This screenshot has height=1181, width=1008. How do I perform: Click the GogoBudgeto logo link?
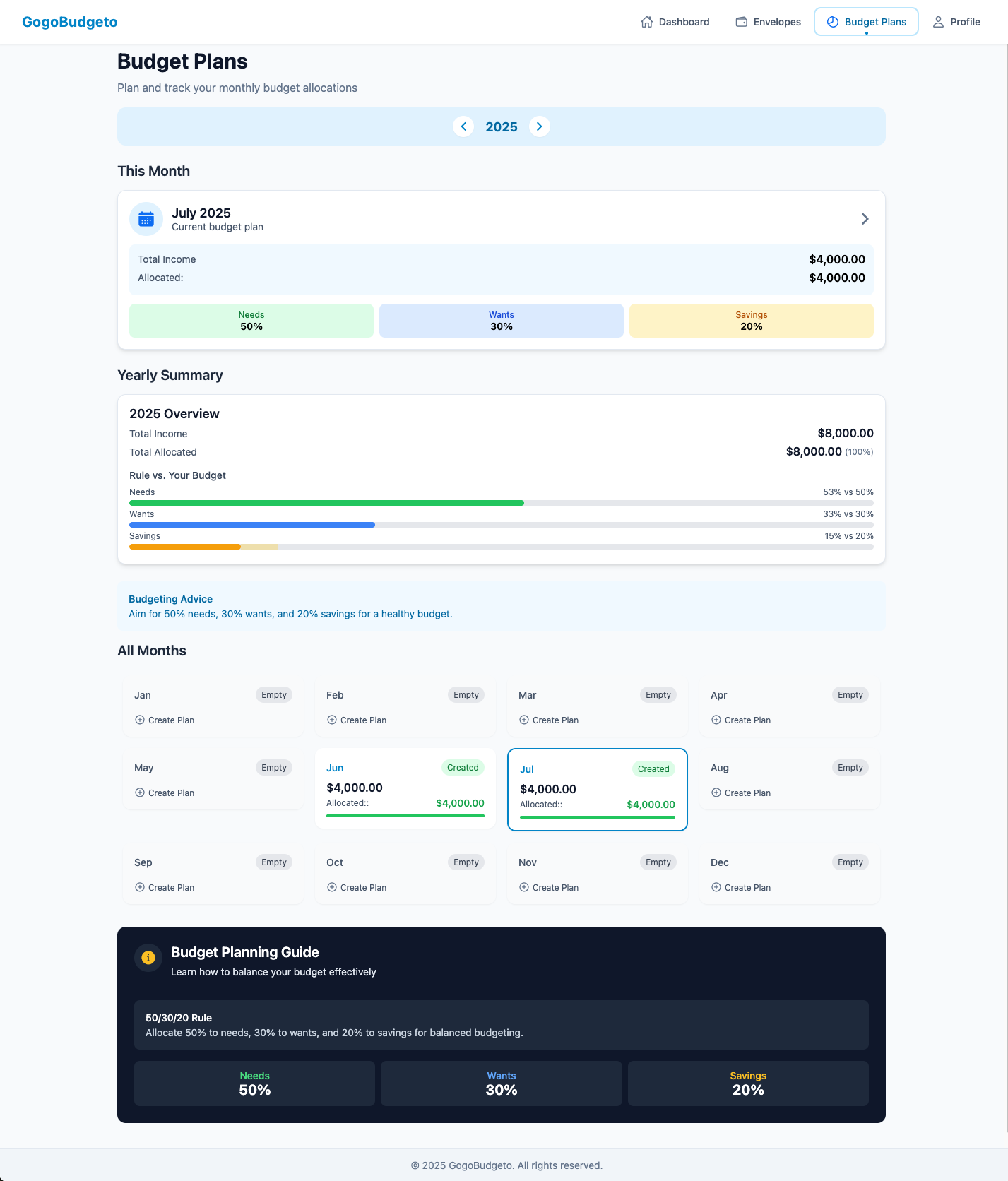[70, 22]
